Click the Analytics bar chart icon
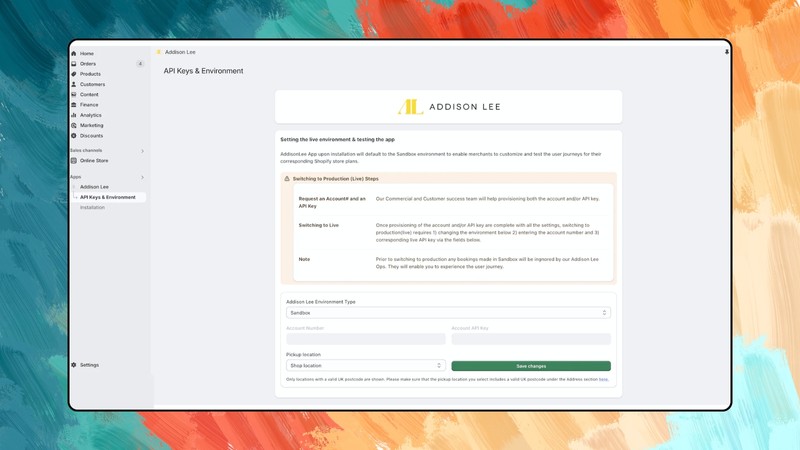800x450 pixels. click(x=73, y=115)
